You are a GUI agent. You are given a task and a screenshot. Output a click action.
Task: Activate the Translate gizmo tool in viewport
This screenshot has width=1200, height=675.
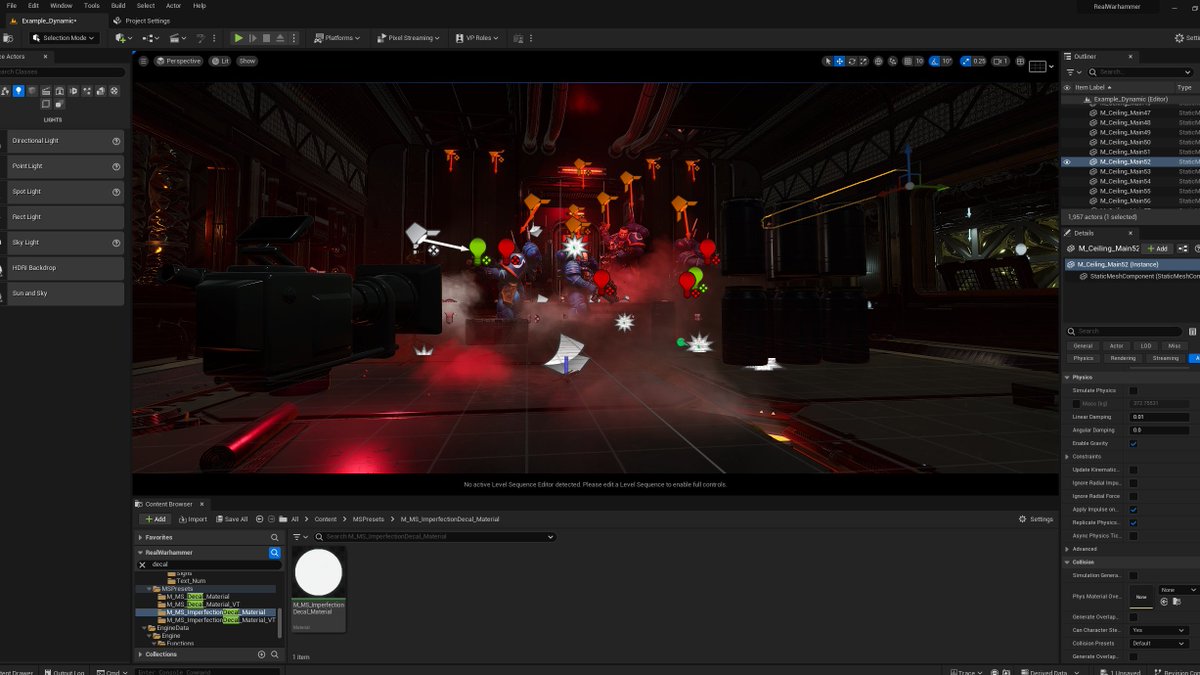pos(839,61)
